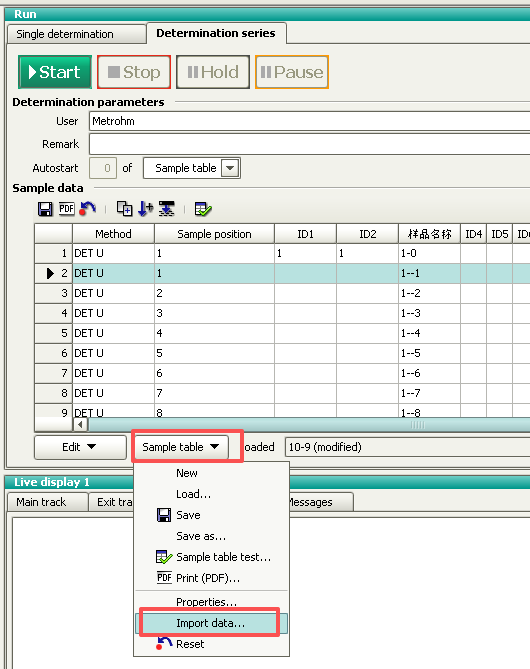Click the PDF print icon in Sample data toolbar
This screenshot has height=669, width=530.
(x=67, y=209)
